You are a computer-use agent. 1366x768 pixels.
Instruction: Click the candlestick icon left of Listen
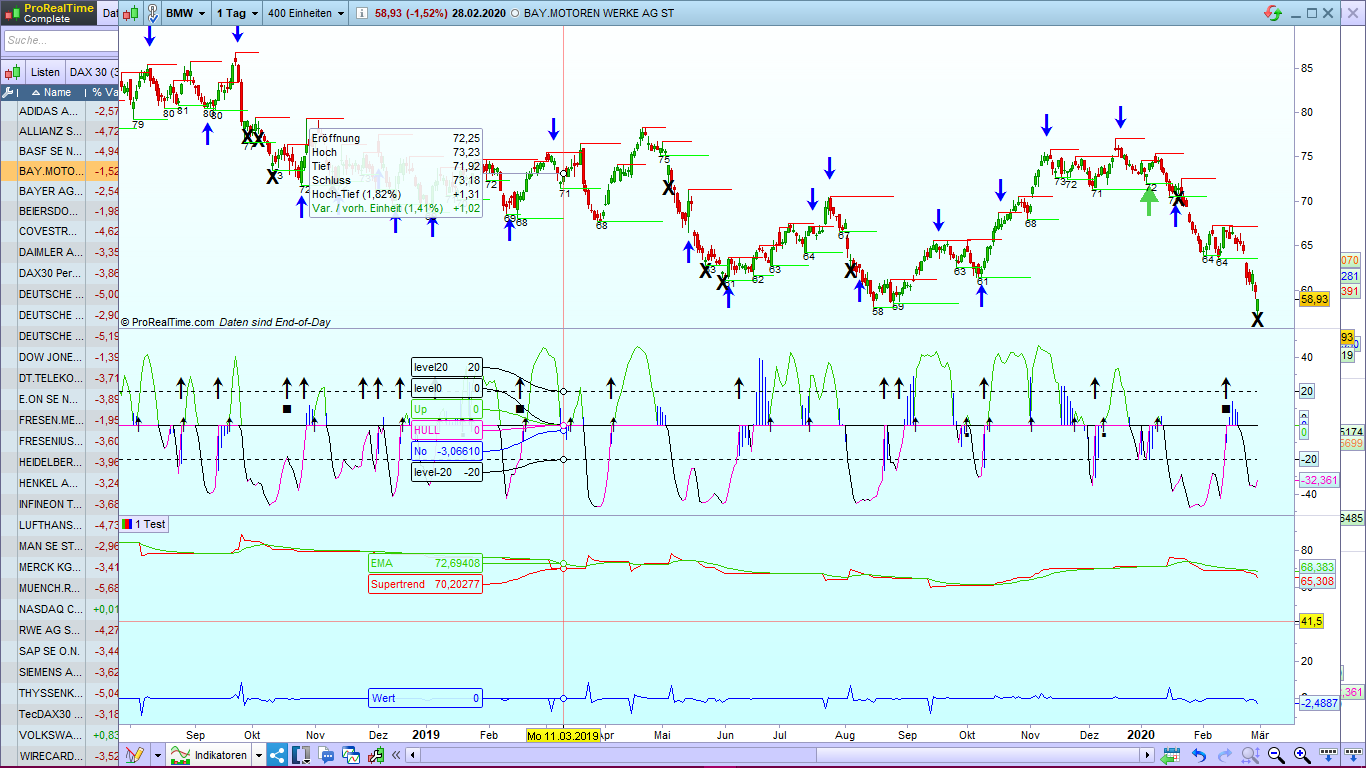14,72
